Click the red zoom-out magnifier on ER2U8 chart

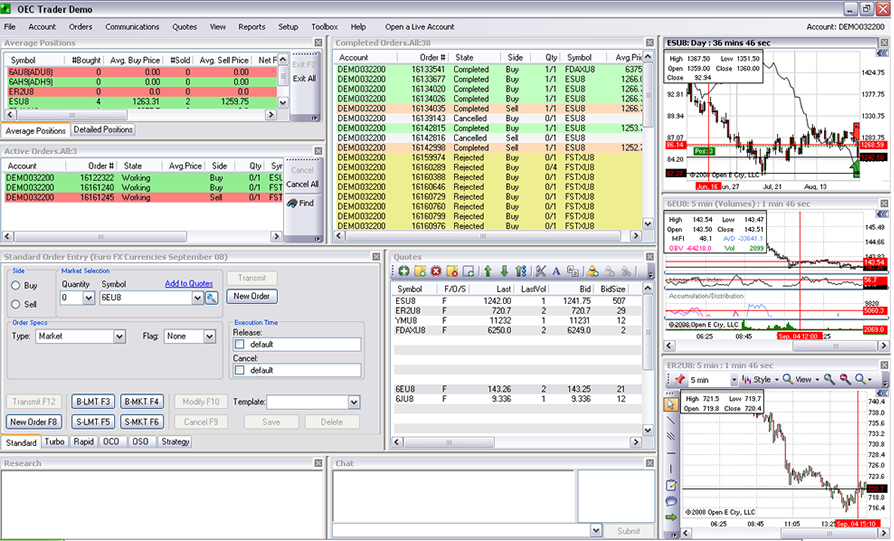845,379
